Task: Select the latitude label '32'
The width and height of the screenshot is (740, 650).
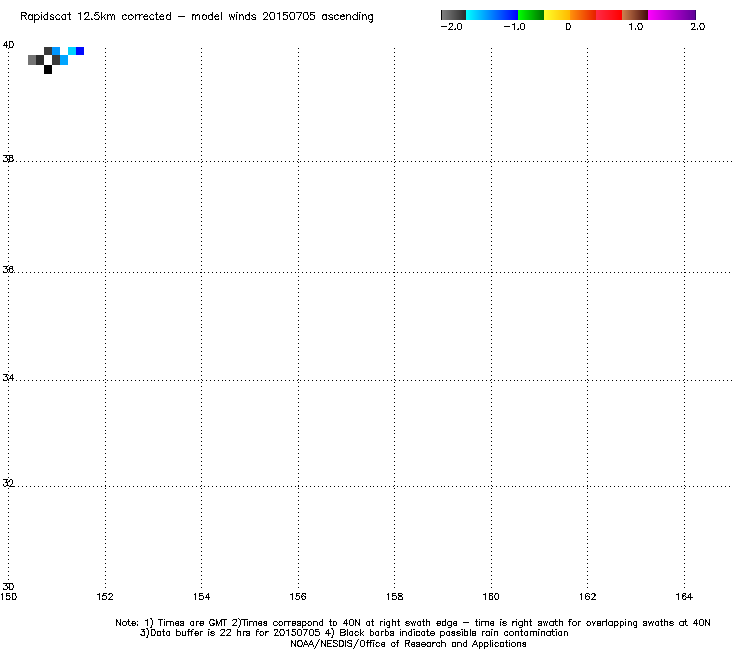Action: click(8, 483)
